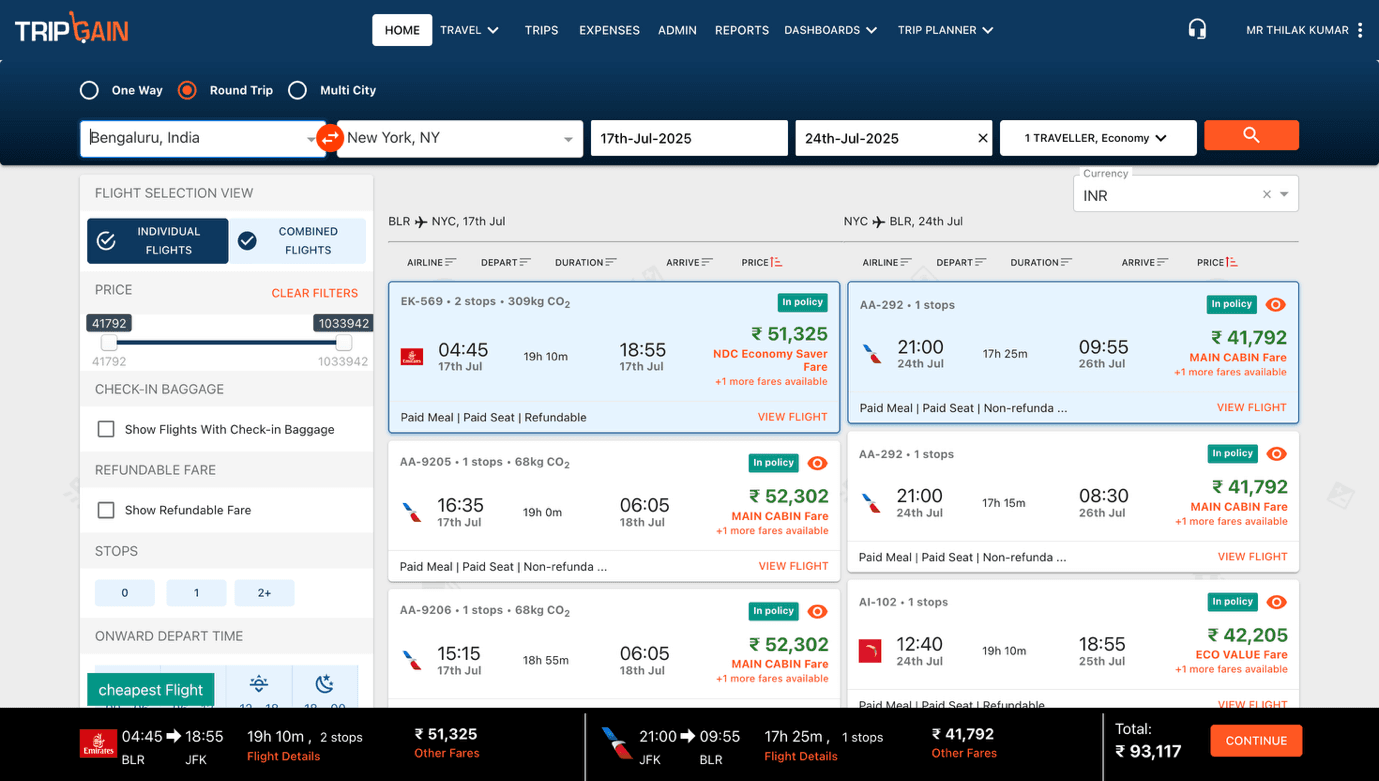Click the maximum price slider handle
Image resolution: width=1379 pixels, height=781 pixels.
[343, 342]
